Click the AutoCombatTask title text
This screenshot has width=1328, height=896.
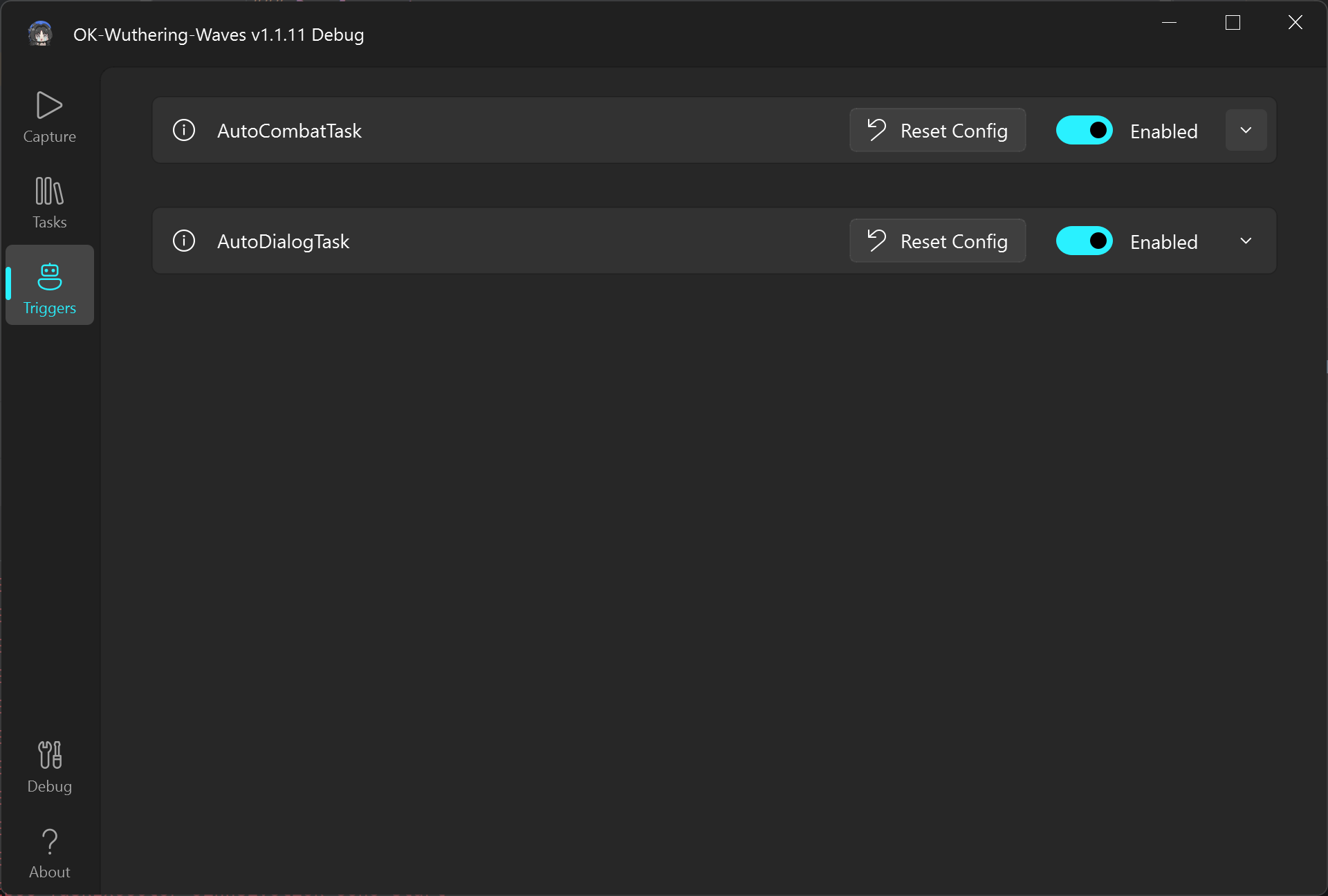[289, 131]
